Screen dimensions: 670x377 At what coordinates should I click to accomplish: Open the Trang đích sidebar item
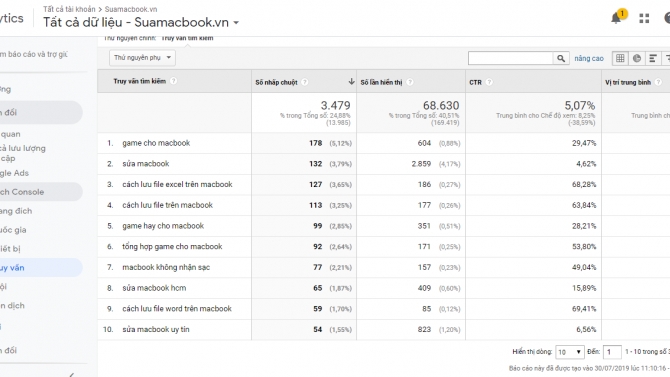coord(16,211)
